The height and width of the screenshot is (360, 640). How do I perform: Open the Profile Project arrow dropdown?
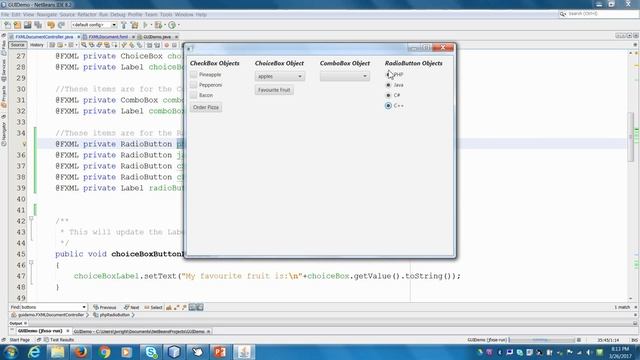coord(178,25)
